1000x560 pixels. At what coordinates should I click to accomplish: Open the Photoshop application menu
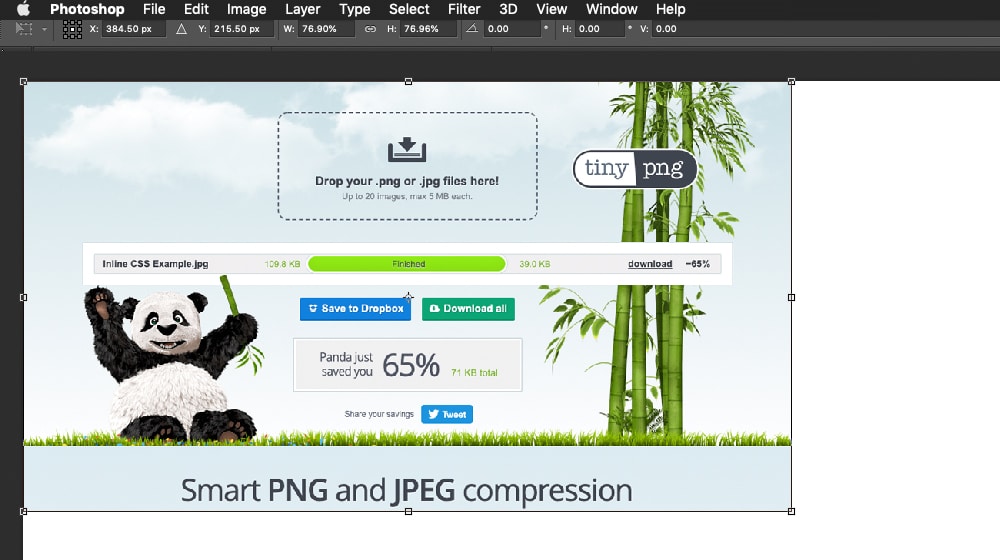tap(87, 9)
